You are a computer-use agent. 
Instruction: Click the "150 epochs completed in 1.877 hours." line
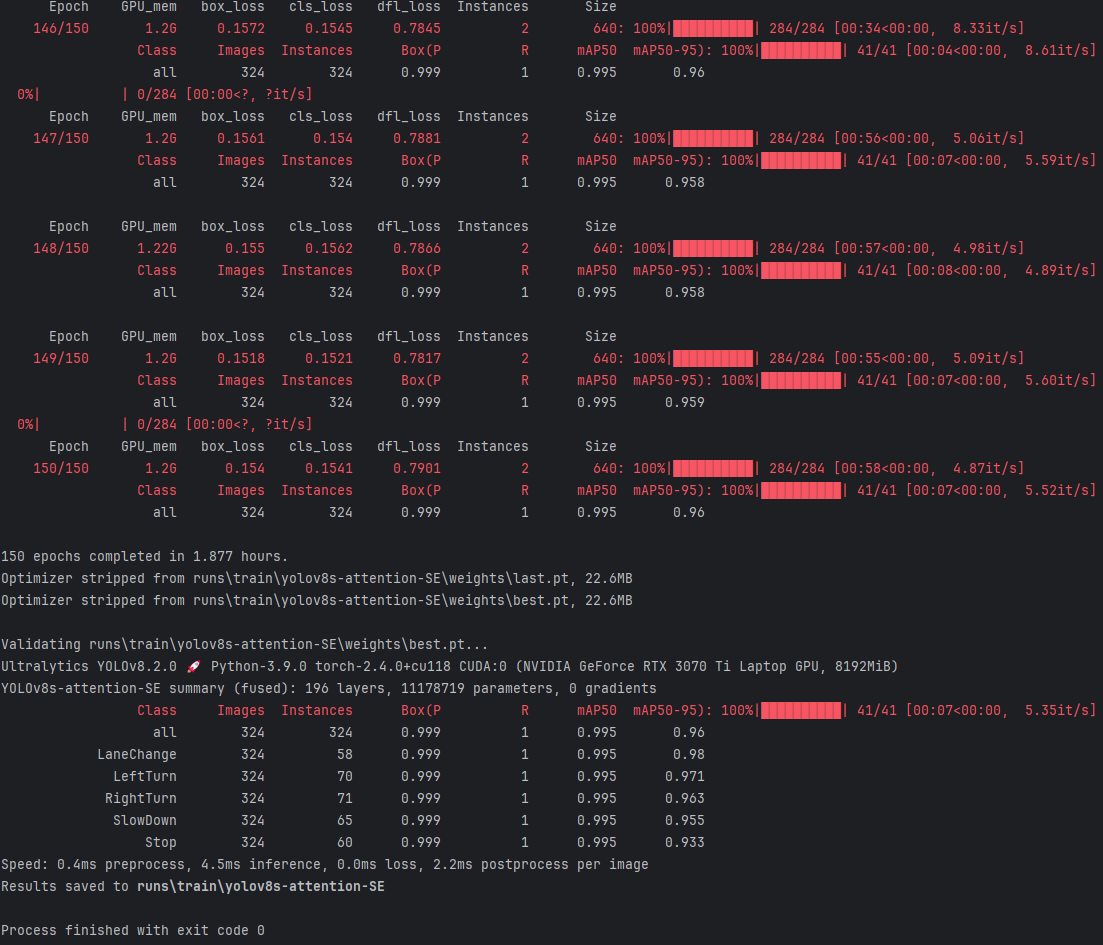pyautogui.click(x=145, y=557)
